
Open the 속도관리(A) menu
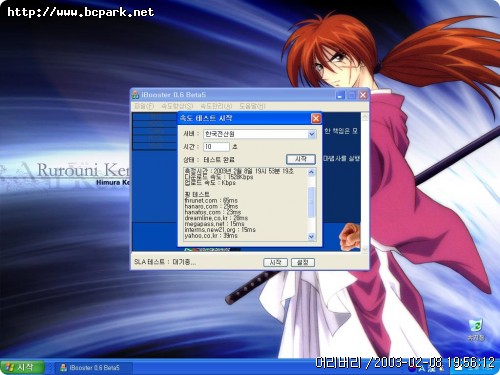pyautogui.click(x=216, y=106)
